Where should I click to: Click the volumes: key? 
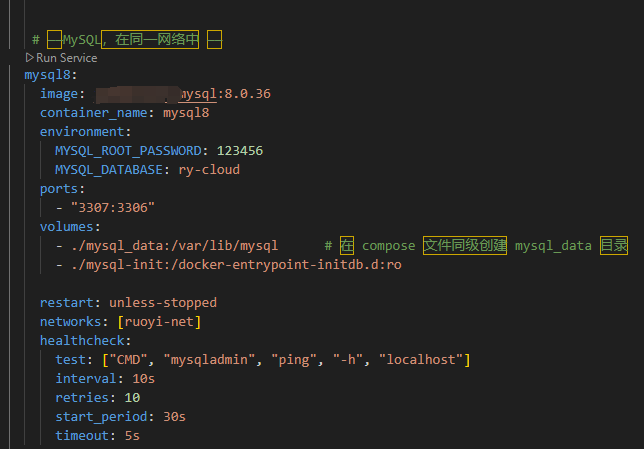pos(70,226)
